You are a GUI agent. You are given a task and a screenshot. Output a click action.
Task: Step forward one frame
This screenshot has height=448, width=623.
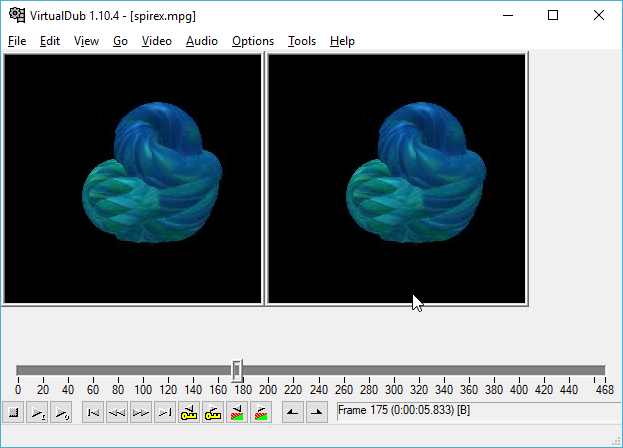(x=141, y=412)
